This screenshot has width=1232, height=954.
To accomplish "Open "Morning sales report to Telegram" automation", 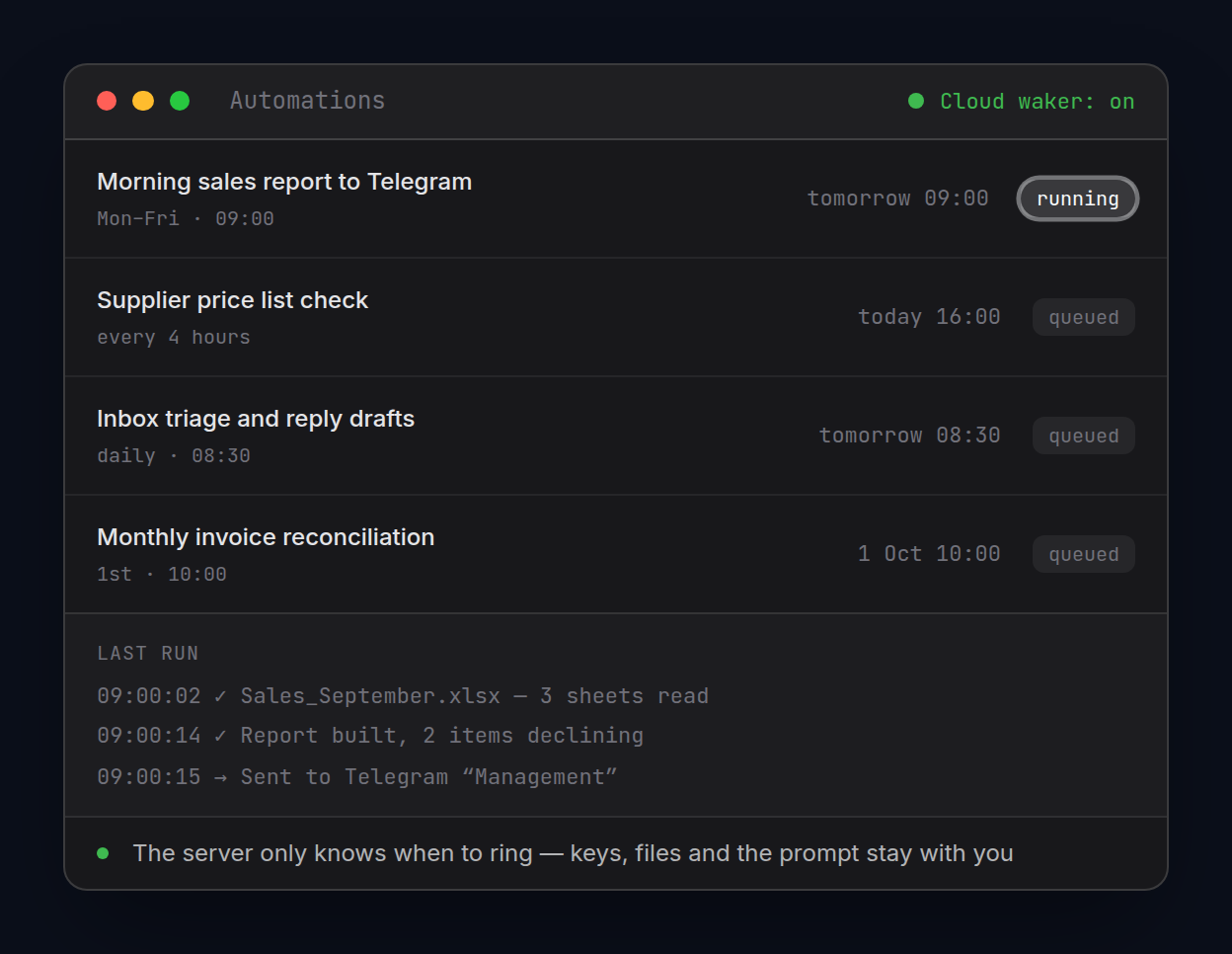I will tap(284, 182).
